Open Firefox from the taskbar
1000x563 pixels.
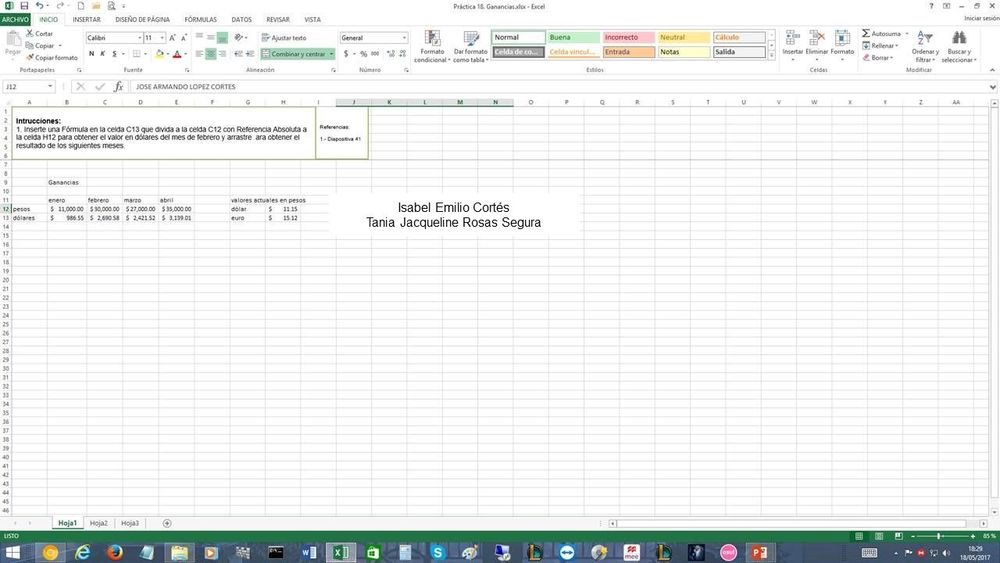click(x=114, y=552)
